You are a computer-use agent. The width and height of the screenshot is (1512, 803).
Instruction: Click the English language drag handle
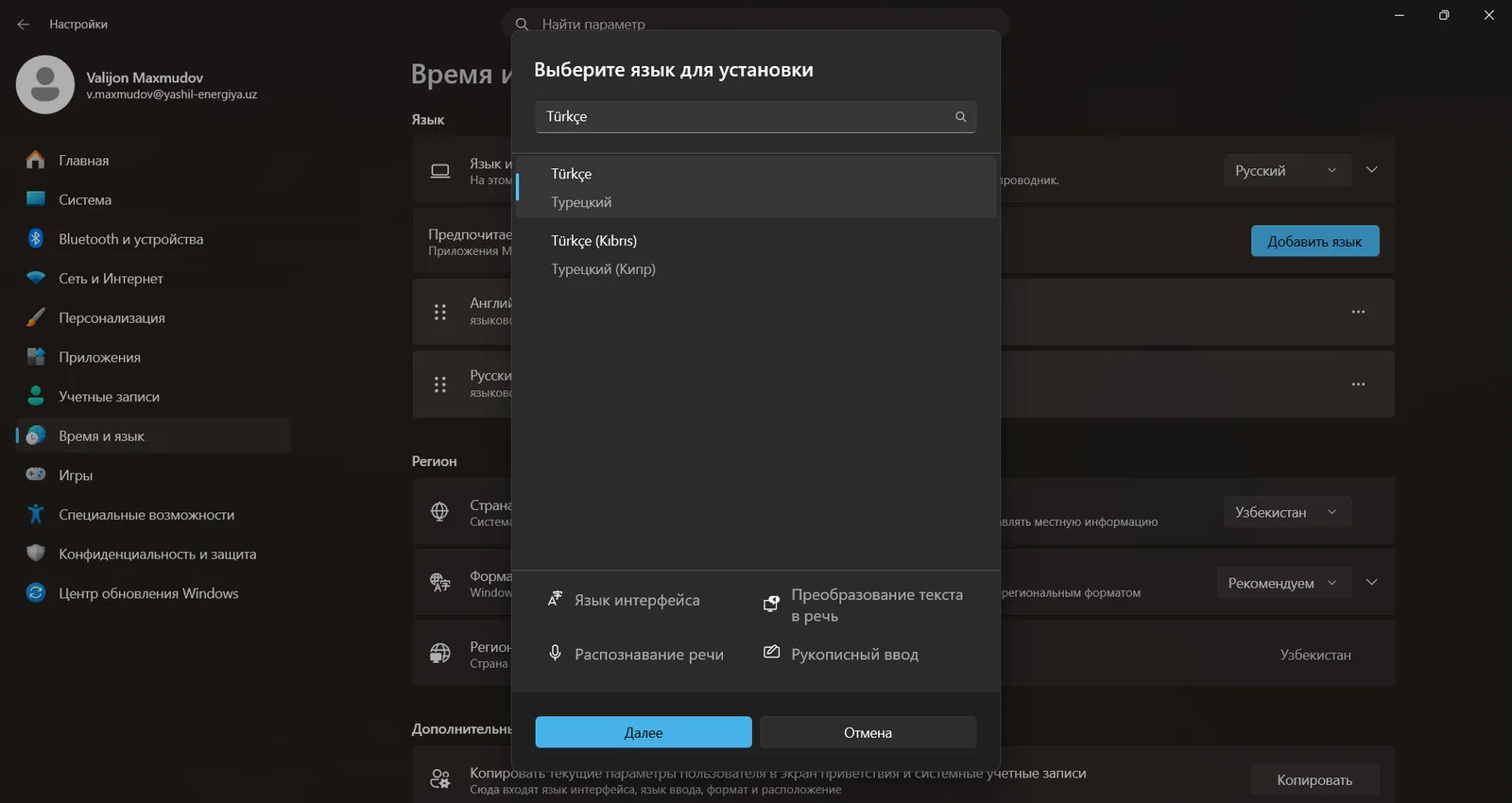(x=440, y=312)
